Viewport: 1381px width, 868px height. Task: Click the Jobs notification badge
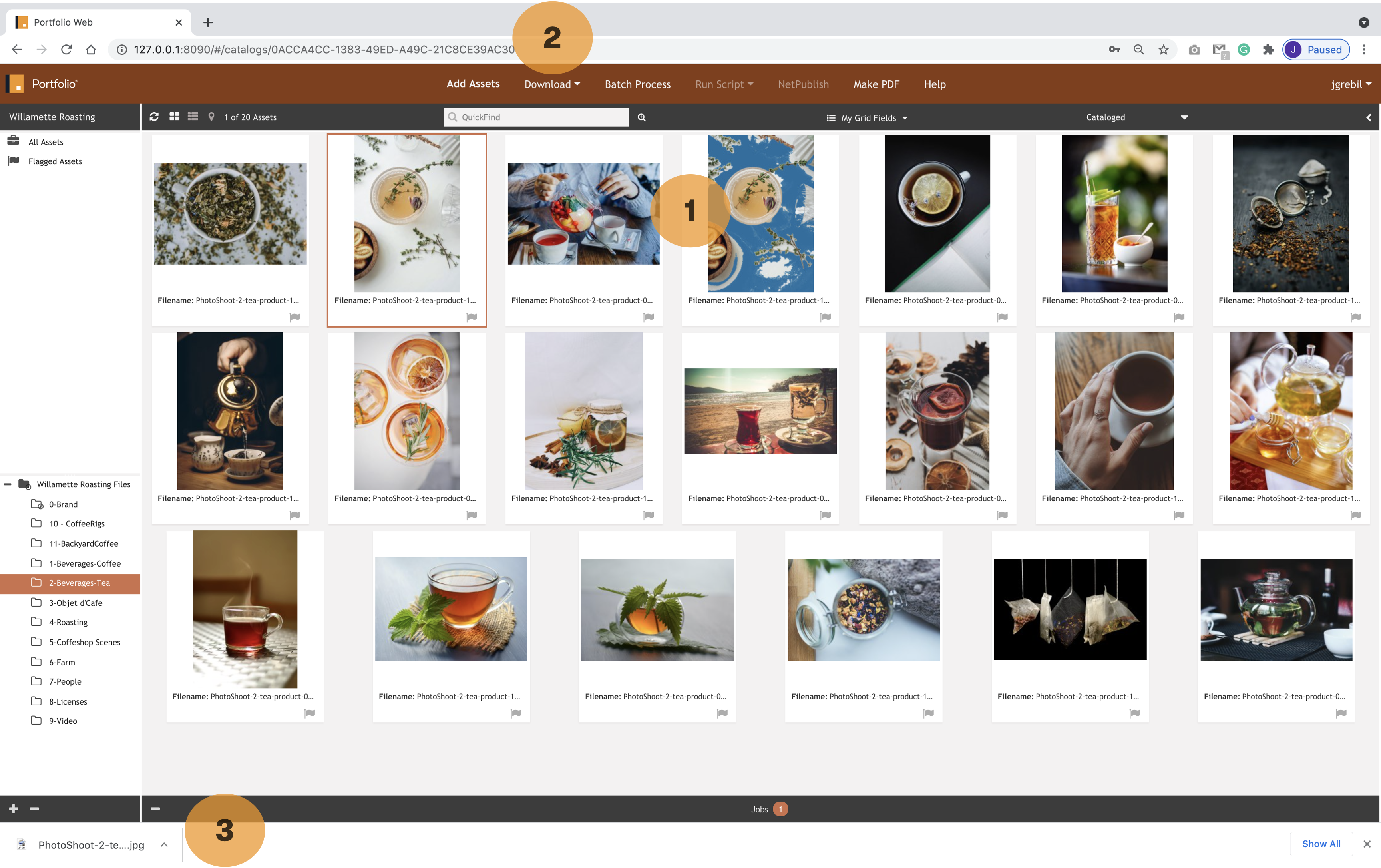point(780,809)
